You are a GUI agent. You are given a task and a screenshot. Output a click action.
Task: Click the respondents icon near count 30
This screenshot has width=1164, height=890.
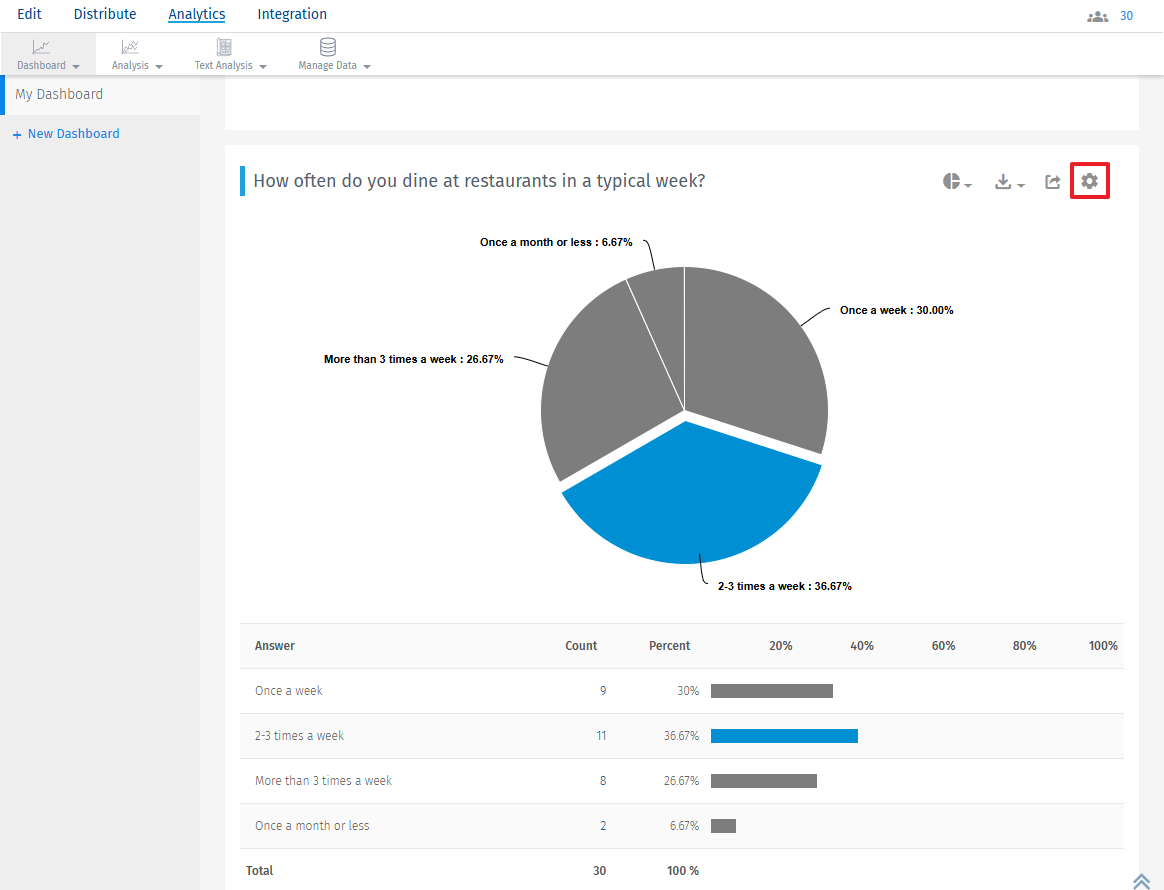[1097, 16]
